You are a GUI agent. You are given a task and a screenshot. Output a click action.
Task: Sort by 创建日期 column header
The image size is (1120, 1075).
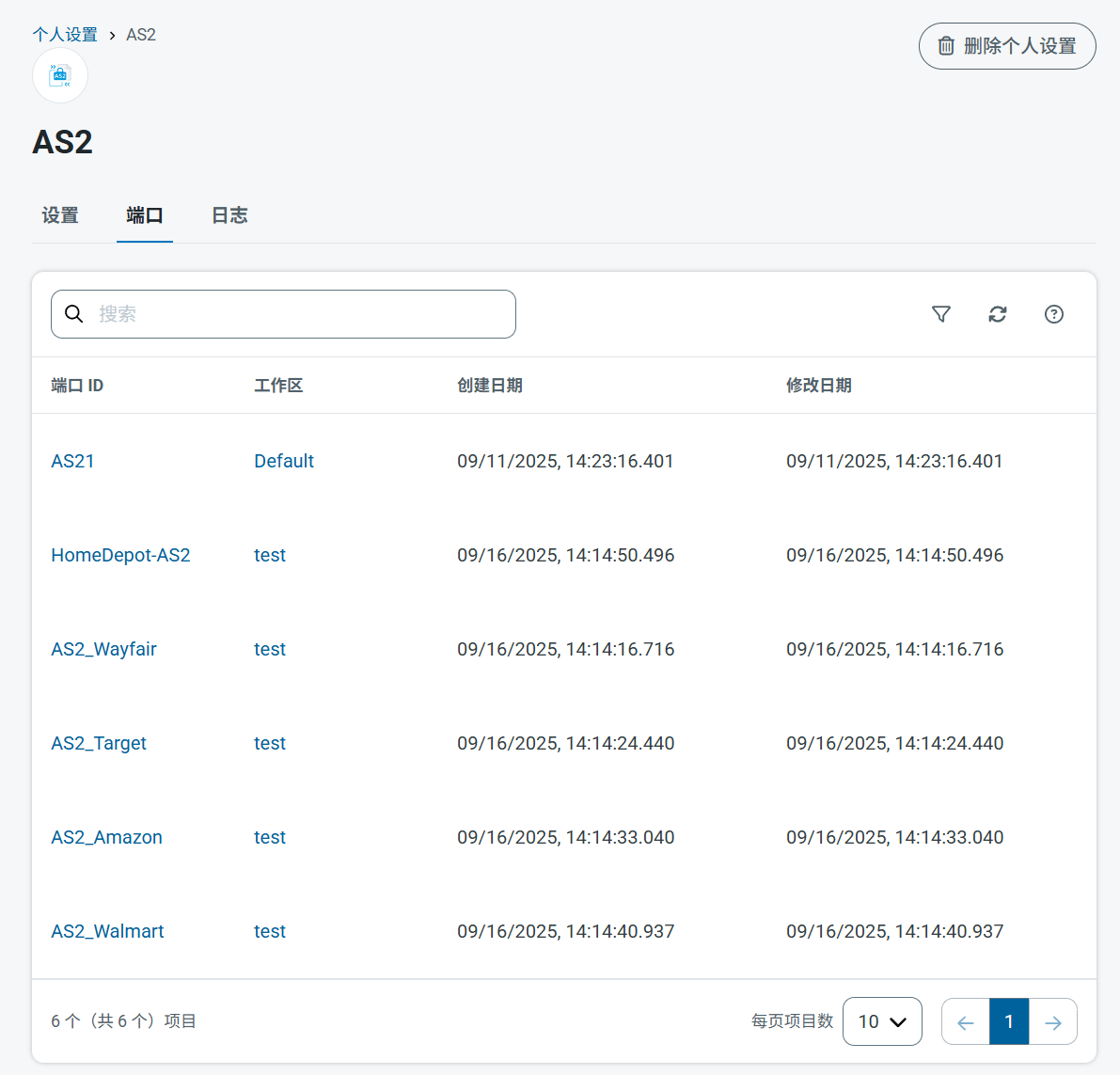[x=490, y=386]
